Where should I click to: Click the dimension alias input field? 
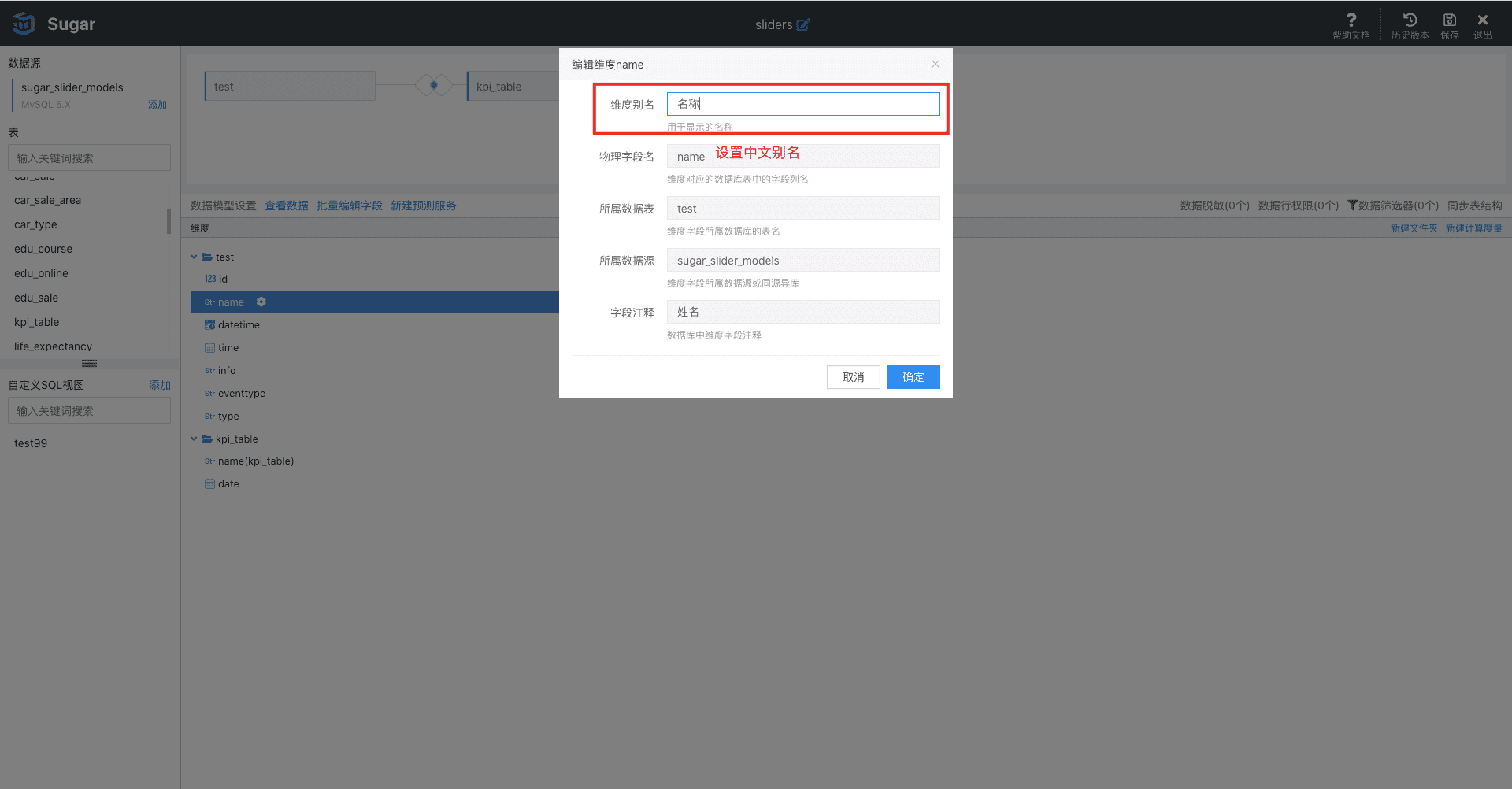click(803, 104)
